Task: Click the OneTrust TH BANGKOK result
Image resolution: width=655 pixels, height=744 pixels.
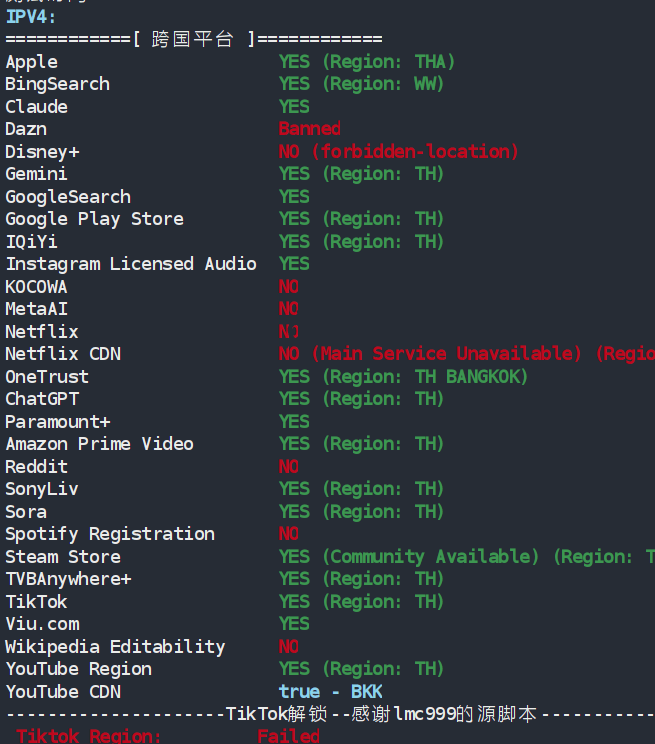Action: 403,377
